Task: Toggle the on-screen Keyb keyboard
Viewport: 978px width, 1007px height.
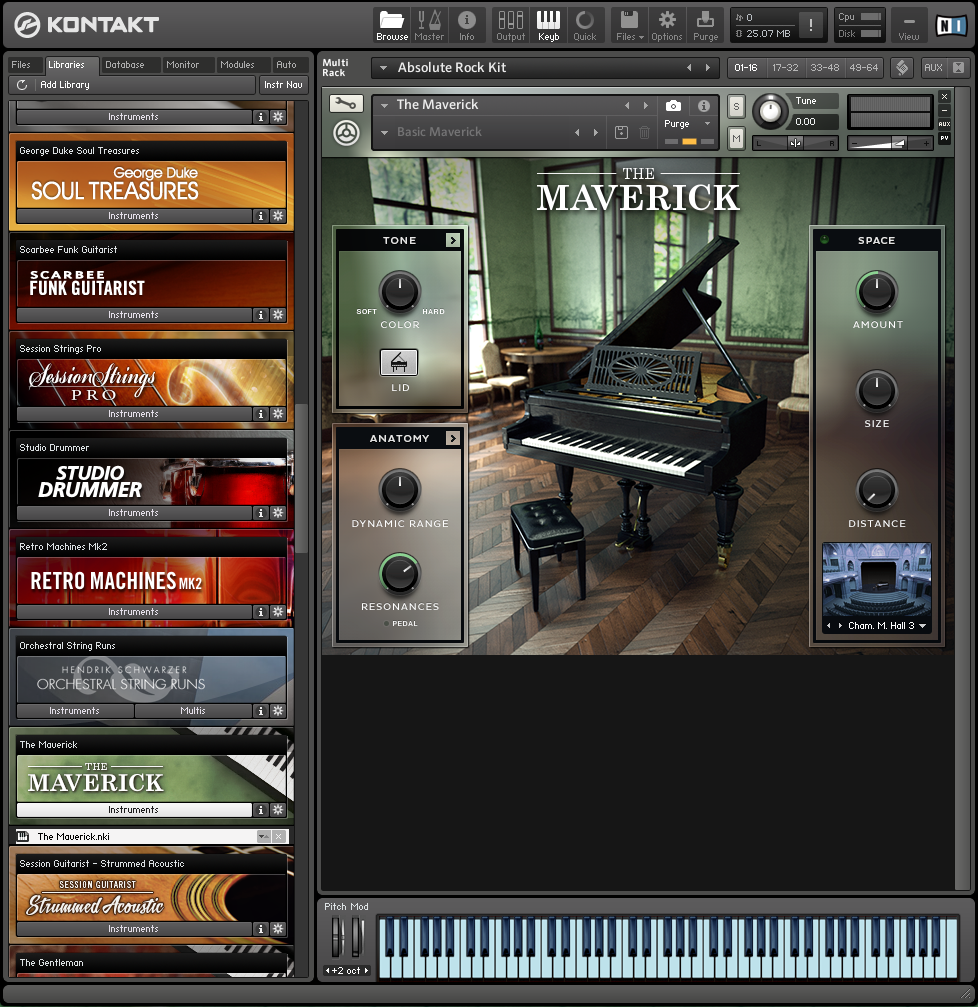Action: [548, 26]
